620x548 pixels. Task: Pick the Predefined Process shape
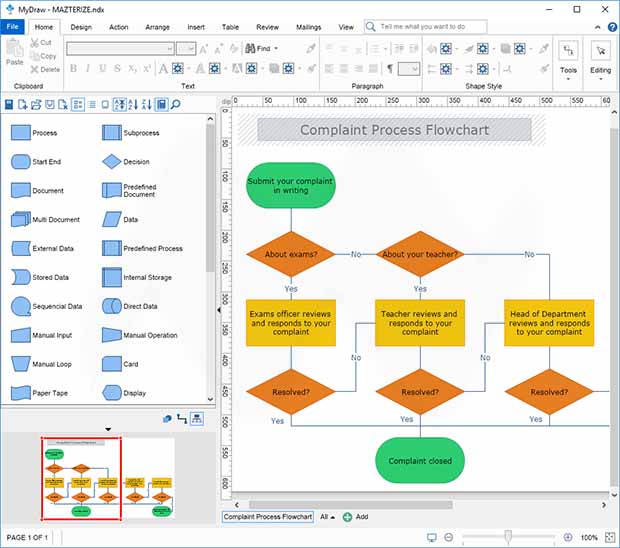[x=142, y=248]
